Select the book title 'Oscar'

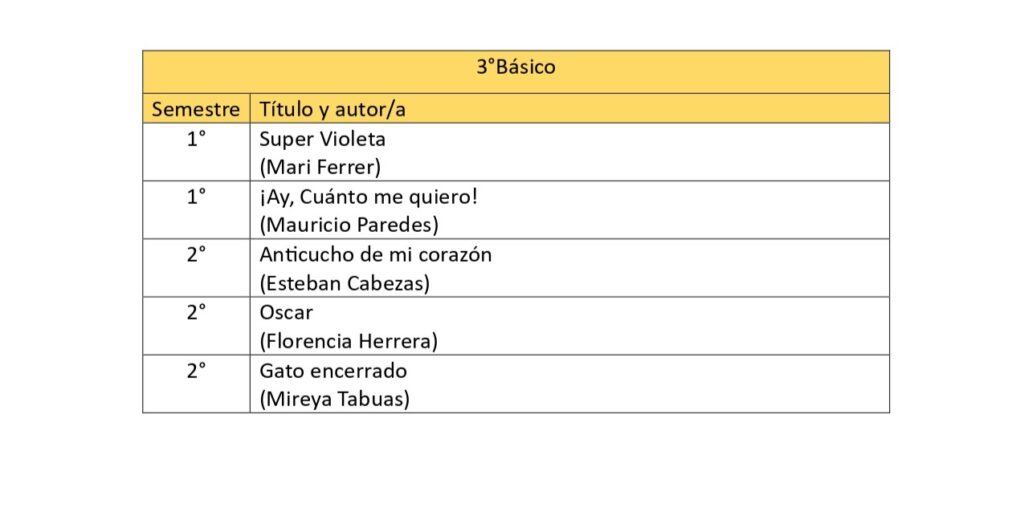point(286,313)
